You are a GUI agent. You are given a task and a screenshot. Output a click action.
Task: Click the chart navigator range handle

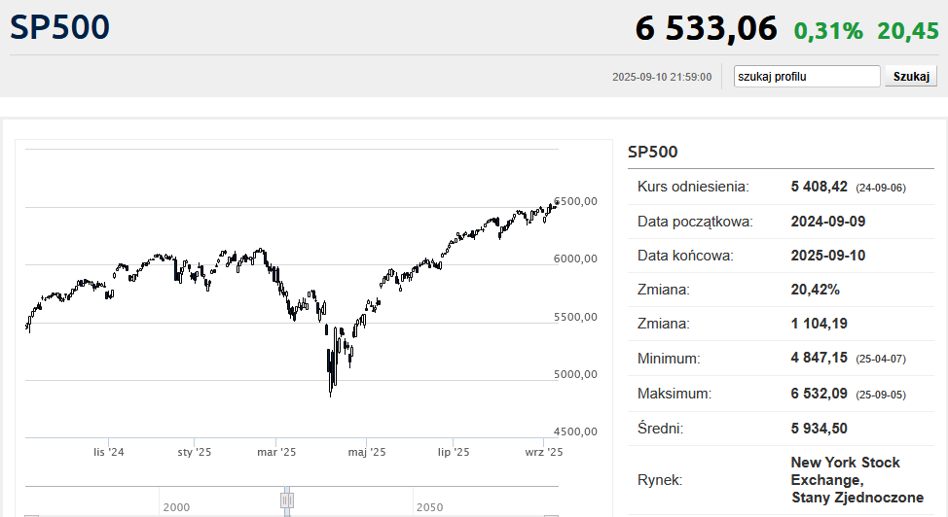click(287, 500)
